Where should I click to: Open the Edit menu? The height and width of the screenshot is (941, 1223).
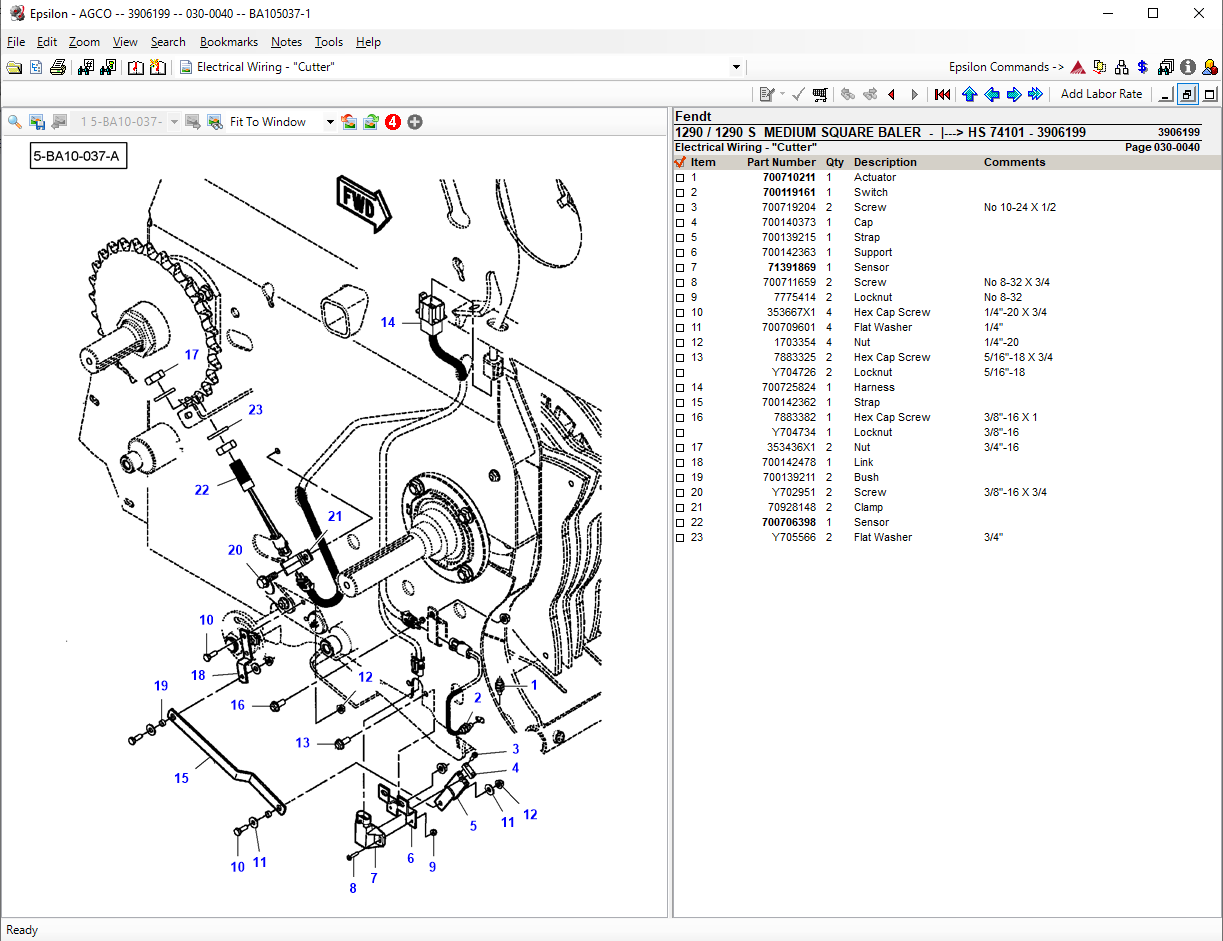pos(47,42)
